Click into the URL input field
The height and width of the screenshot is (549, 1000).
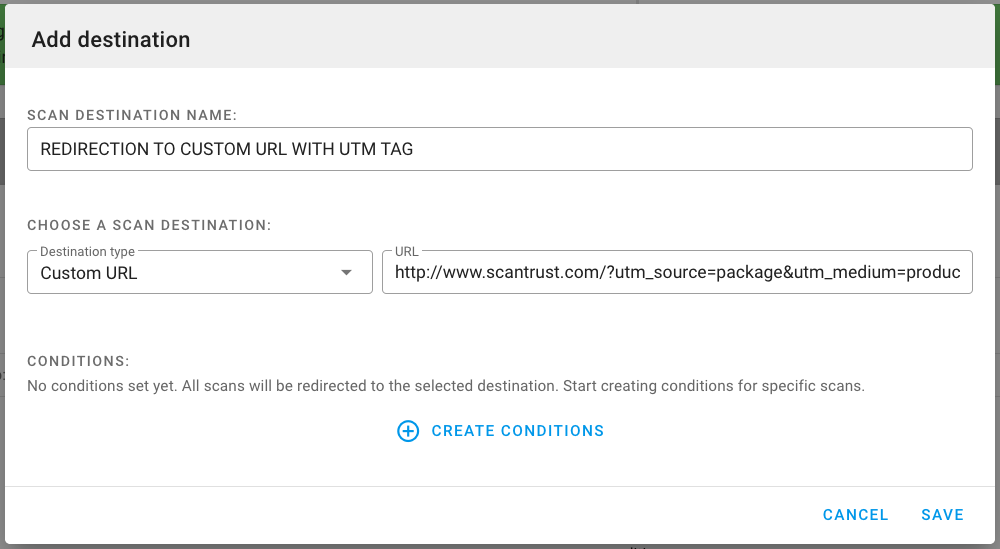[x=677, y=272]
